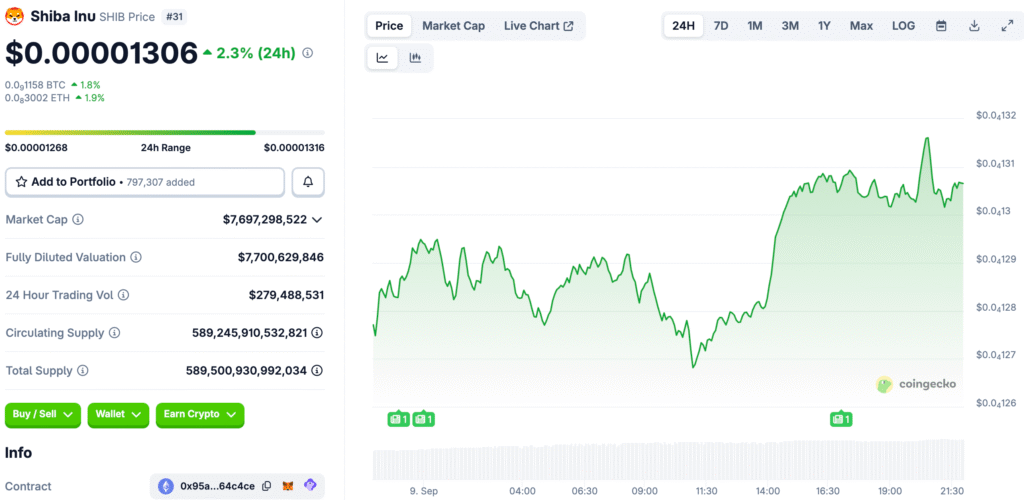Open Fully Diluted Valuation info icon
The image size is (1024, 500).
point(136,257)
